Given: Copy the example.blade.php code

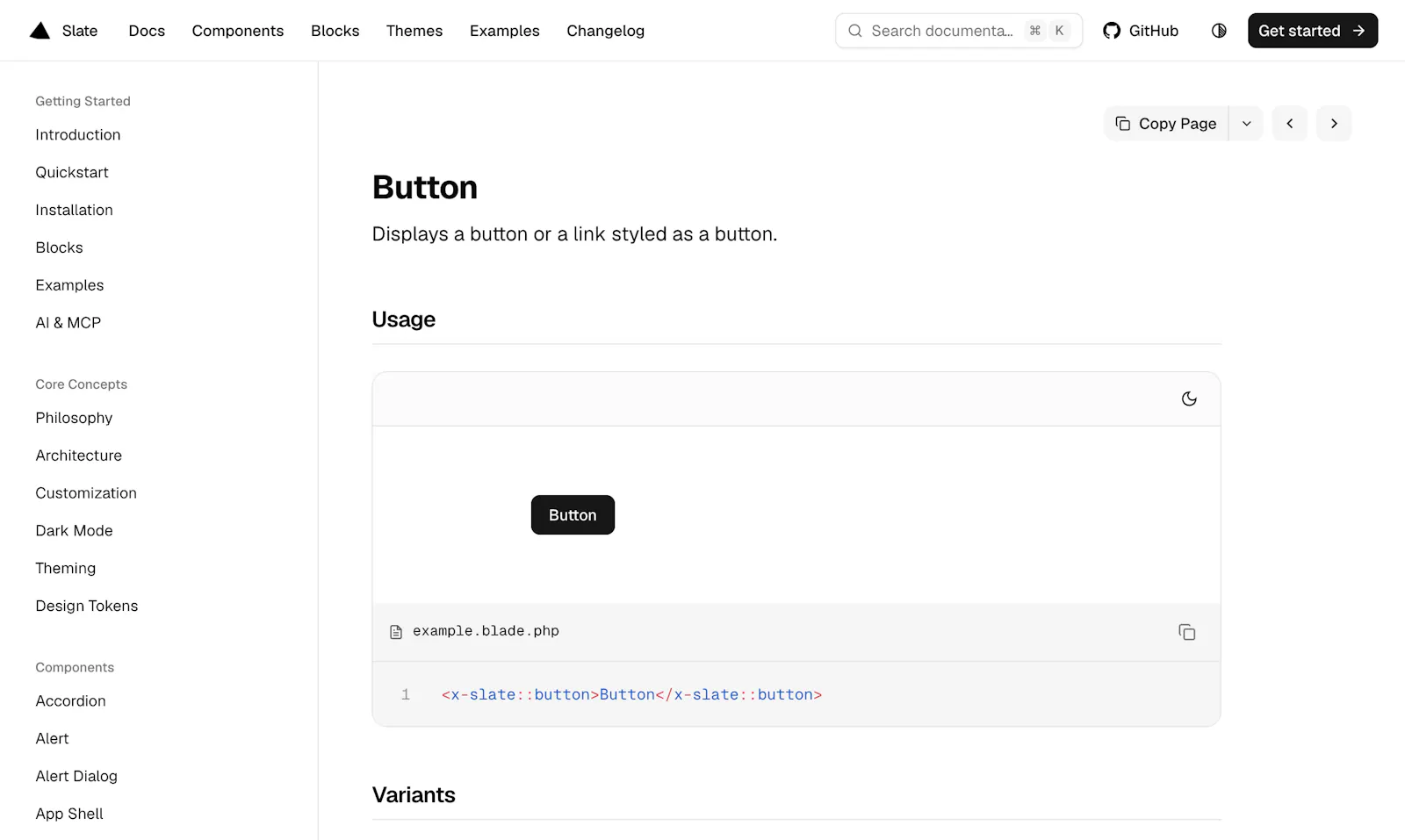Looking at the screenshot, I should click(1187, 632).
